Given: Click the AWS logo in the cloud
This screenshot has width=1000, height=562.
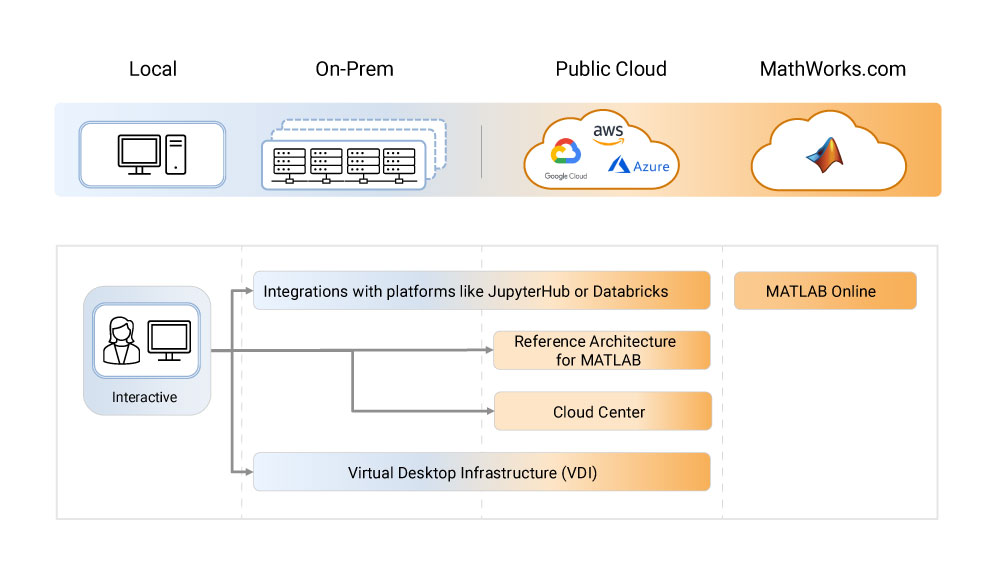Looking at the screenshot, I should (x=607, y=133).
